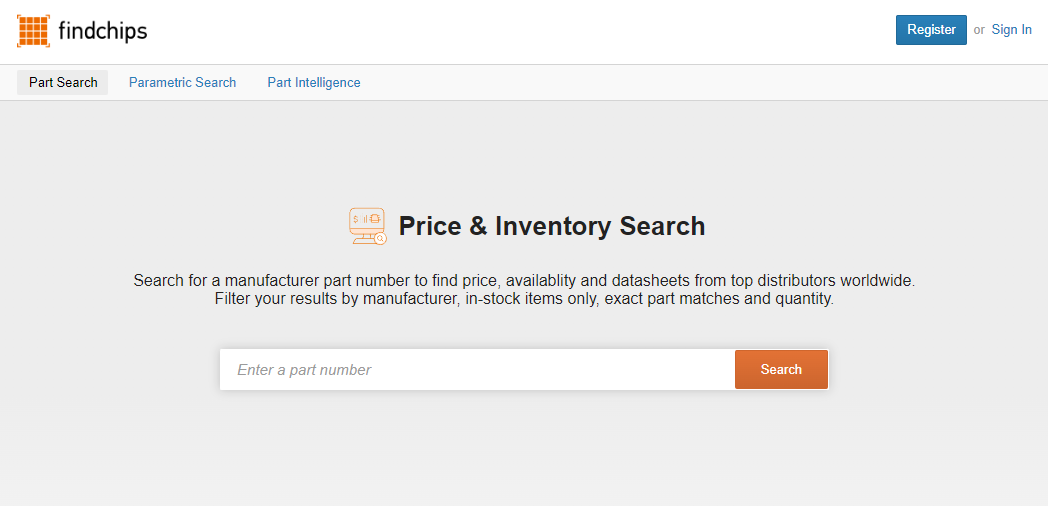Viewport: 1048px width, 506px height.
Task: Click the sentence starting 'Search for a manufacturer'
Action: tap(524, 280)
